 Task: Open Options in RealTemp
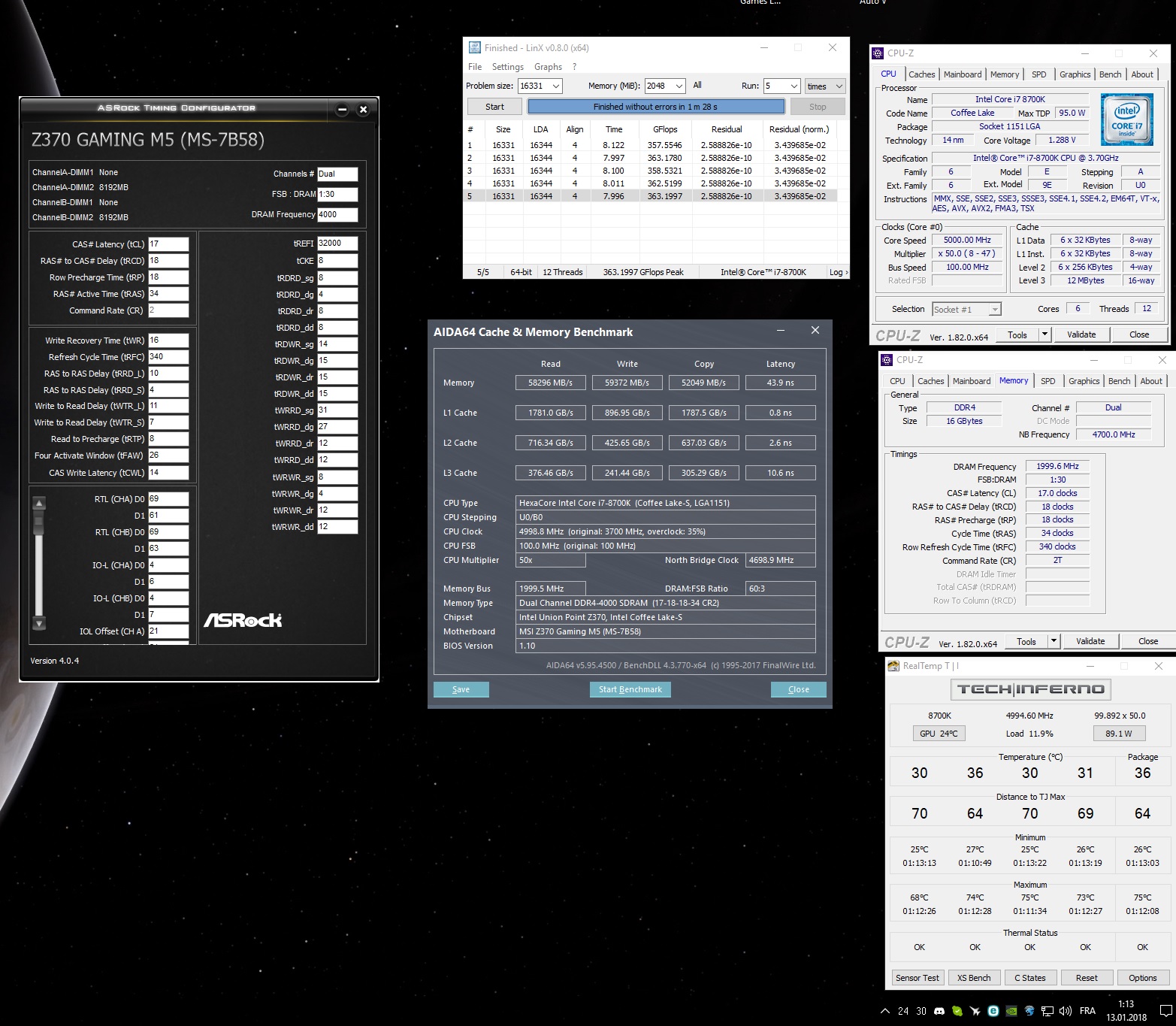click(x=1143, y=978)
